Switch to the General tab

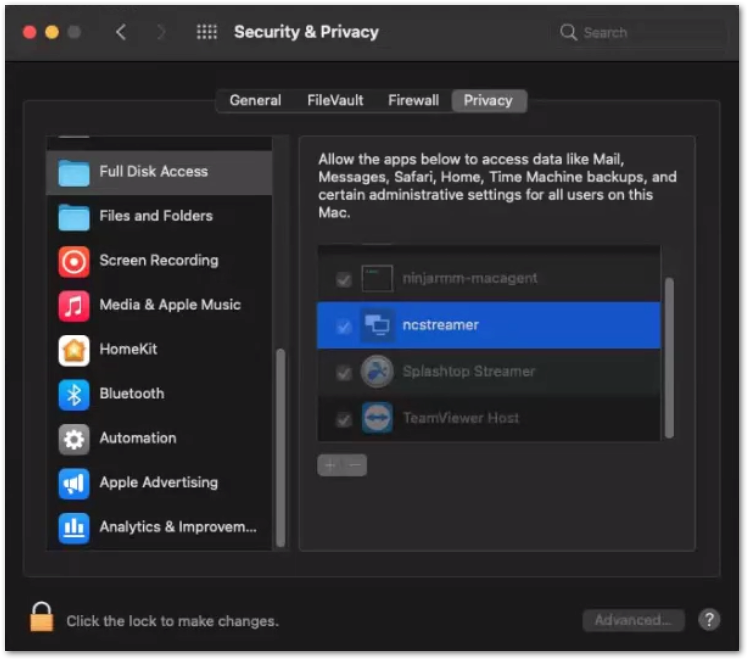(255, 100)
